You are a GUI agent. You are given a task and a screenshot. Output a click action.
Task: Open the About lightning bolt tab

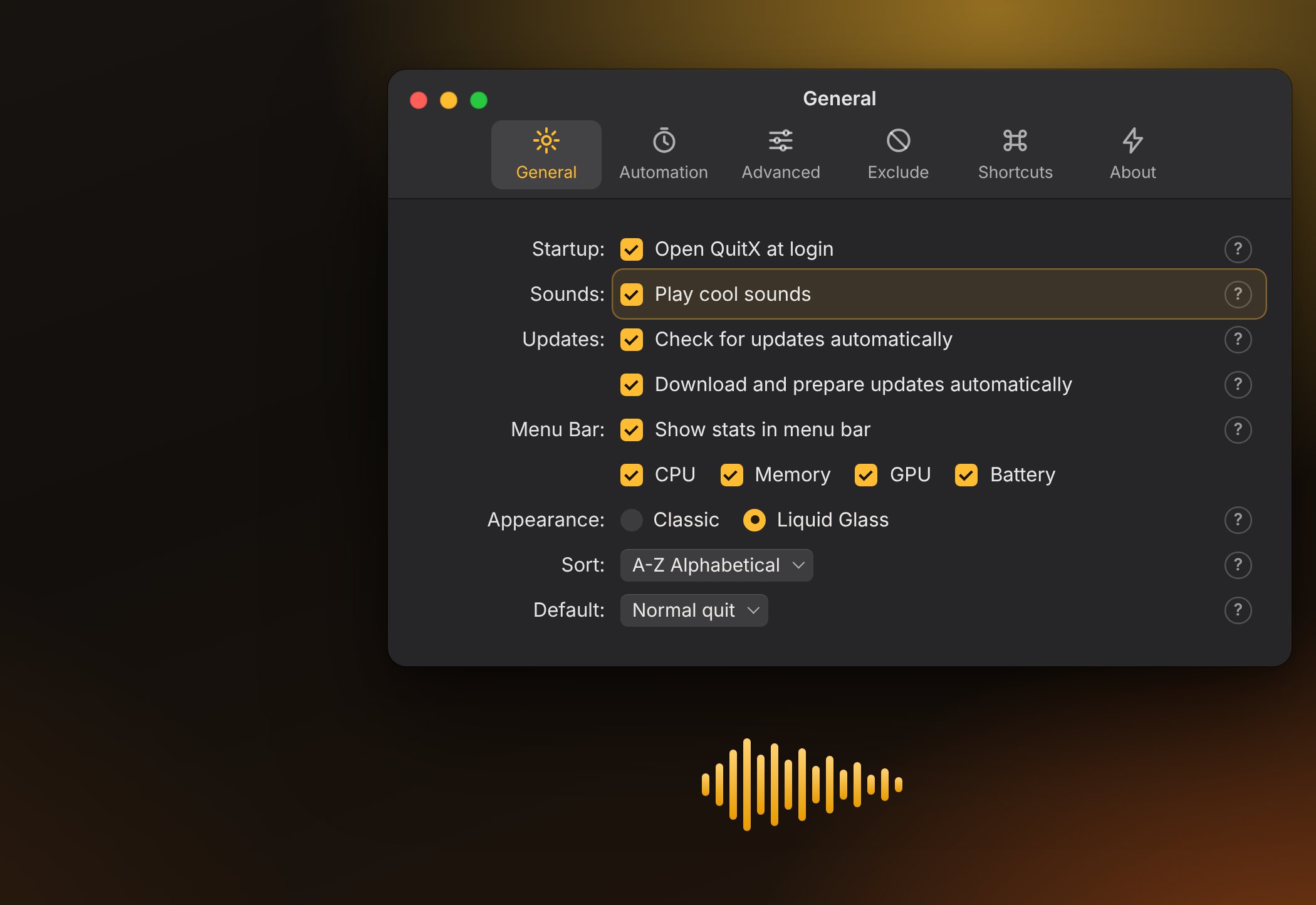click(1132, 154)
